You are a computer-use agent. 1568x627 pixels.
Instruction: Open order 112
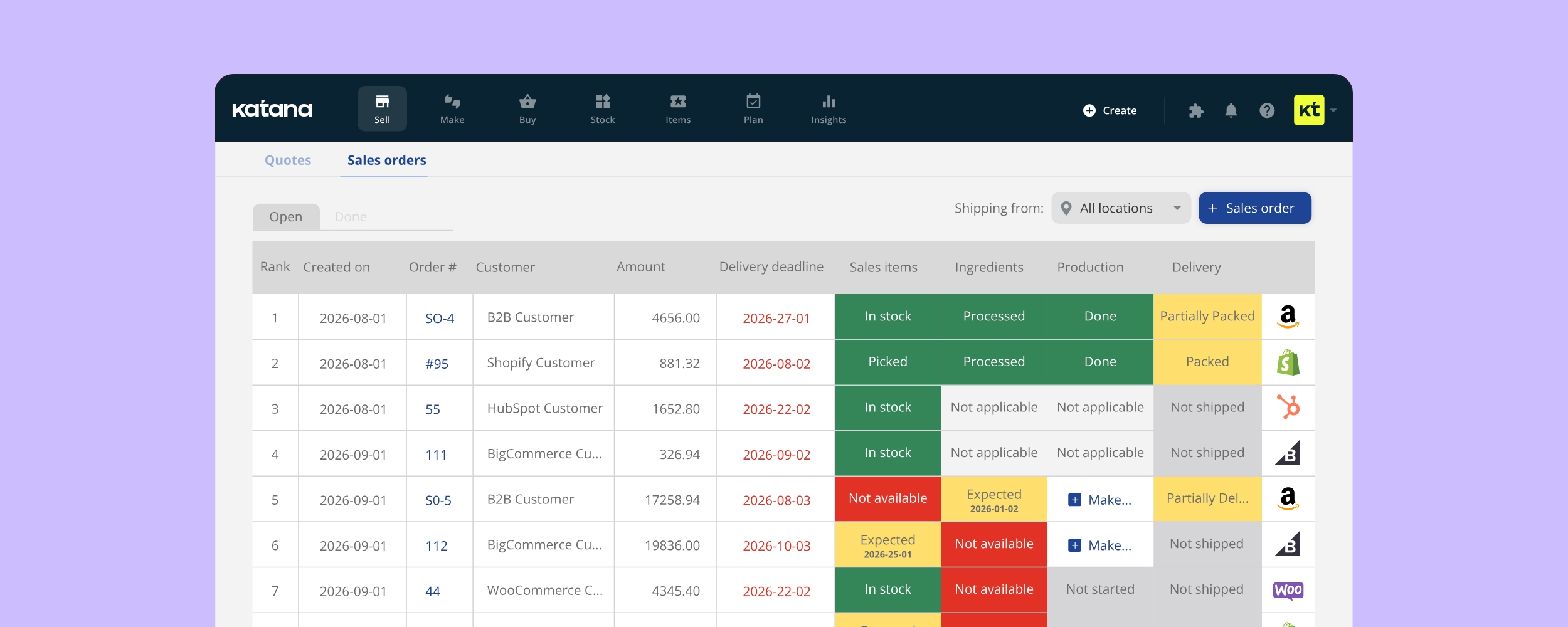point(437,545)
